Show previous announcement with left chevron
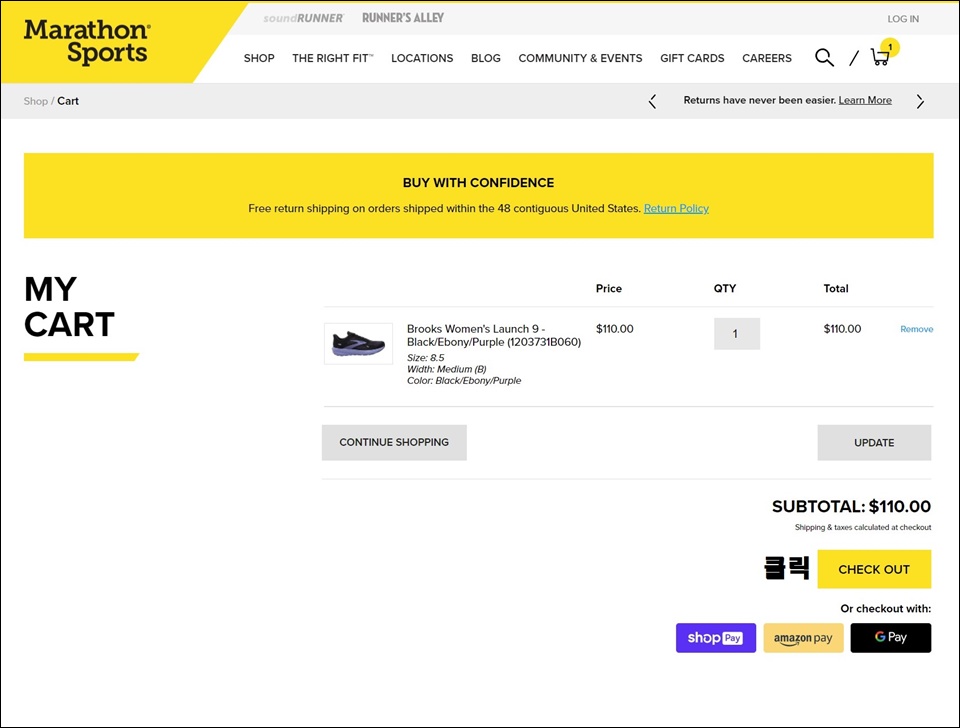The width and height of the screenshot is (960, 728). point(653,102)
